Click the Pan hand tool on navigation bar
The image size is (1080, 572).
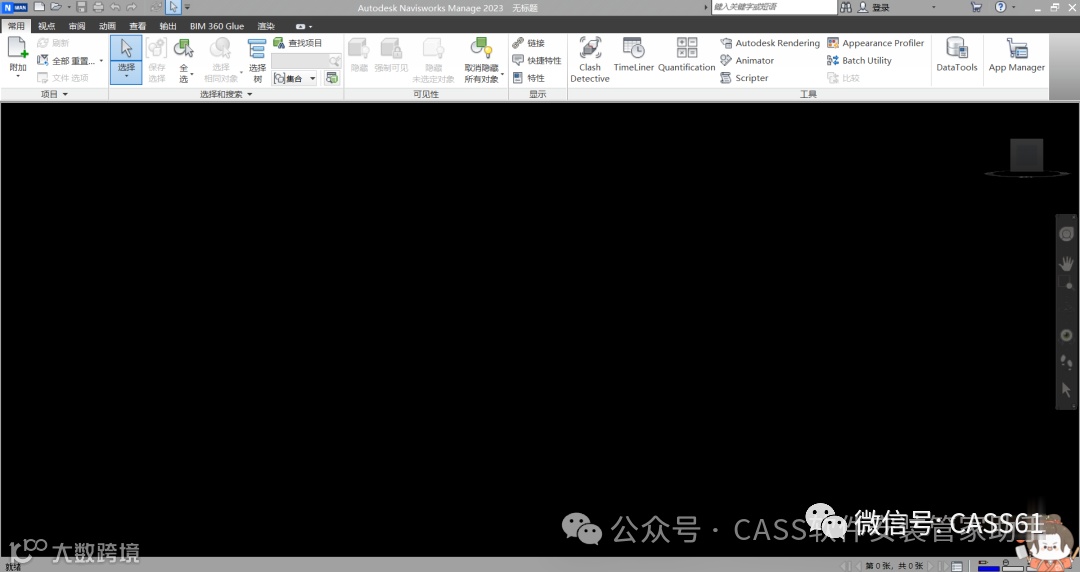[x=1066, y=263]
